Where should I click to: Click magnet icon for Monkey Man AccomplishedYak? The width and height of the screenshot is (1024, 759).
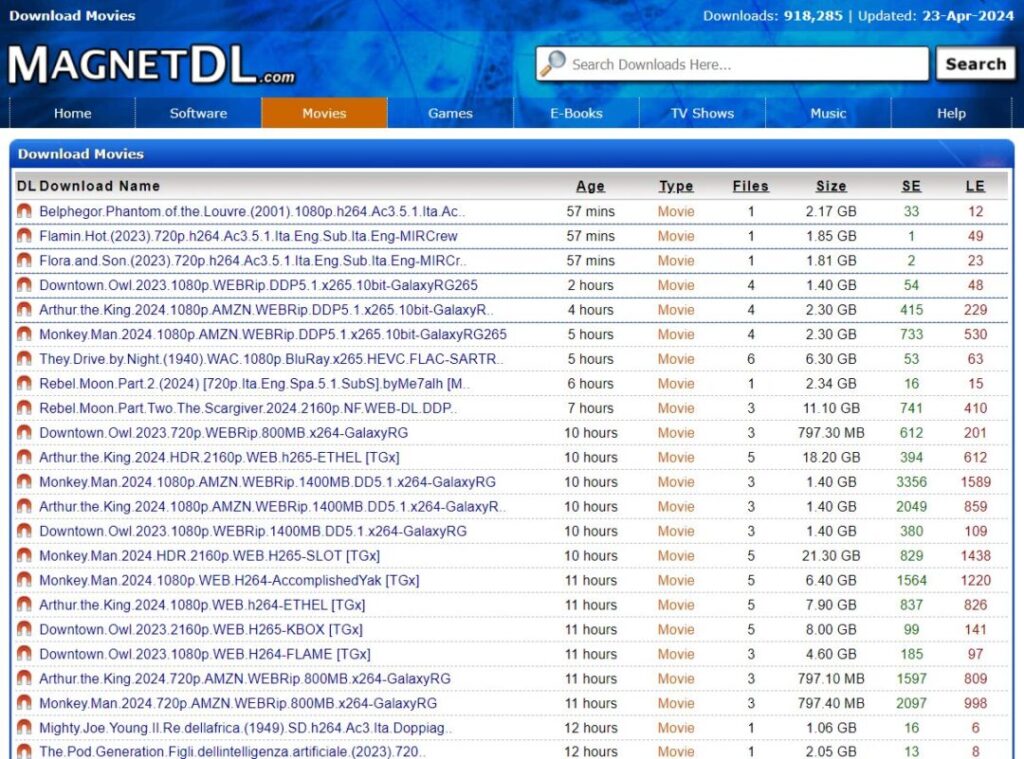[x=24, y=580]
